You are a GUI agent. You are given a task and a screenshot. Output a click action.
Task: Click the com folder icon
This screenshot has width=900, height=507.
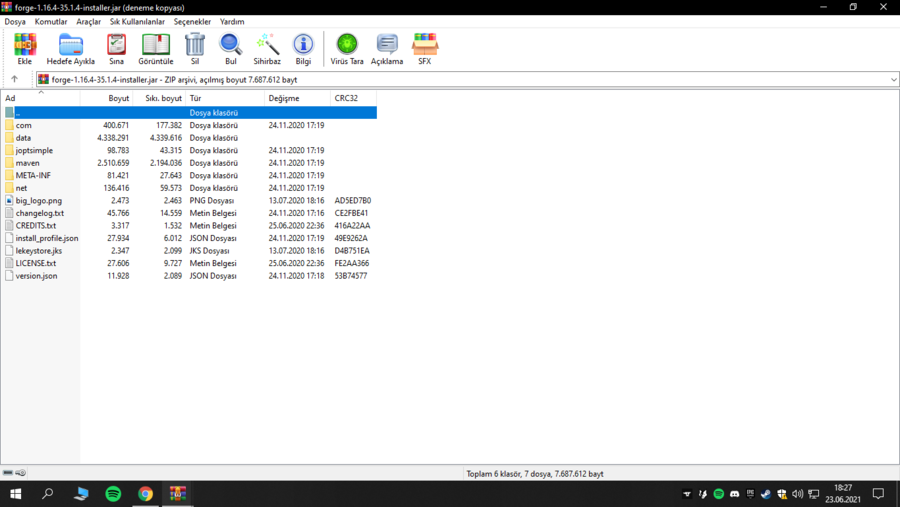tap(9, 125)
